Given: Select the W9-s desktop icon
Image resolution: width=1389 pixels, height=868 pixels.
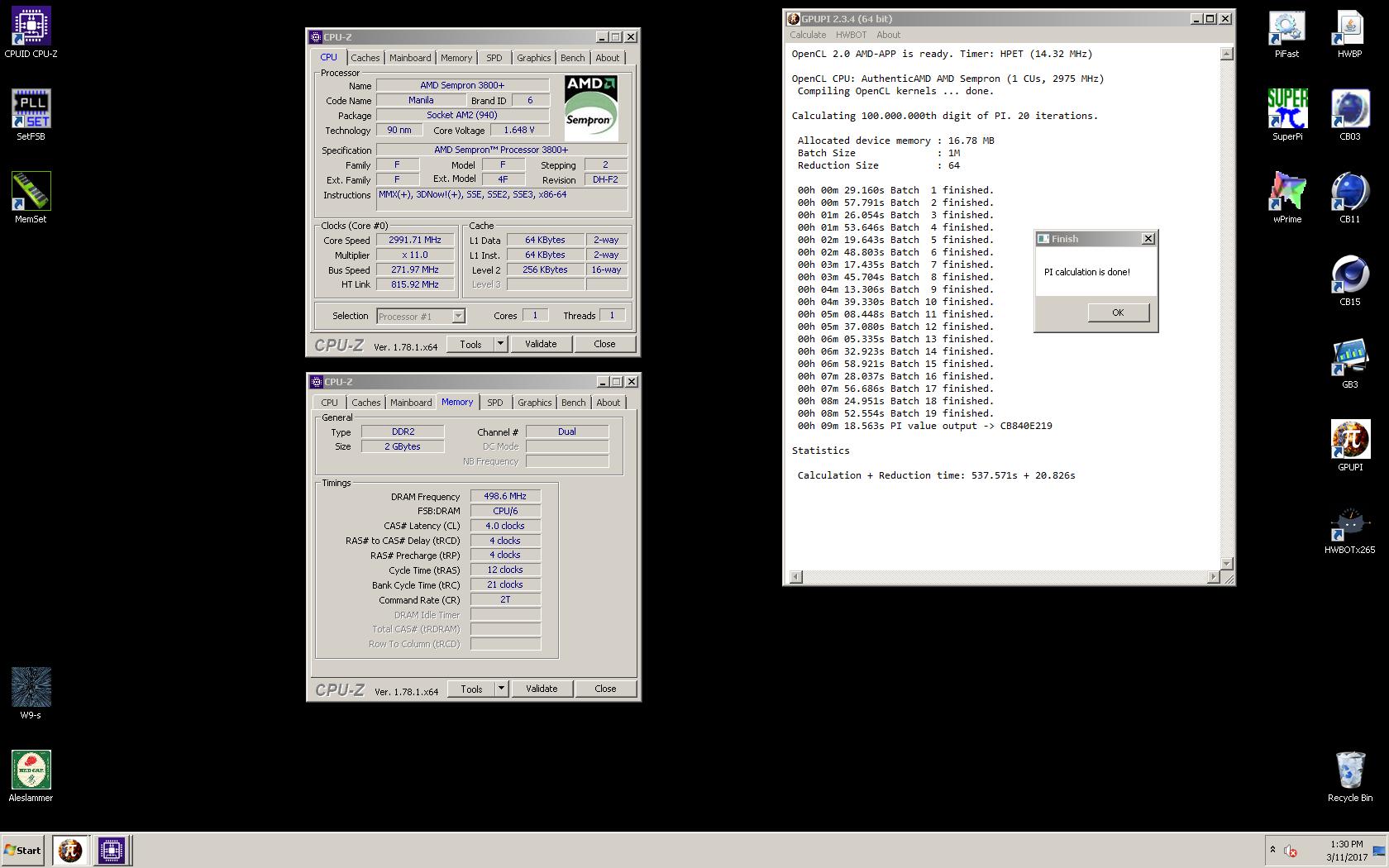Looking at the screenshot, I should click(x=31, y=694).
